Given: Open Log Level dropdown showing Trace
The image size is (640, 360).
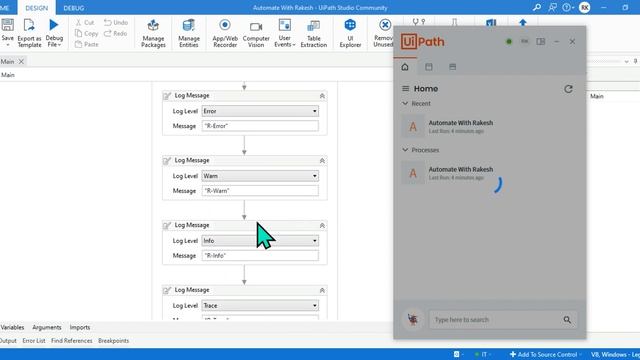Looking at the screenshot, I should [x=260, y=305].
